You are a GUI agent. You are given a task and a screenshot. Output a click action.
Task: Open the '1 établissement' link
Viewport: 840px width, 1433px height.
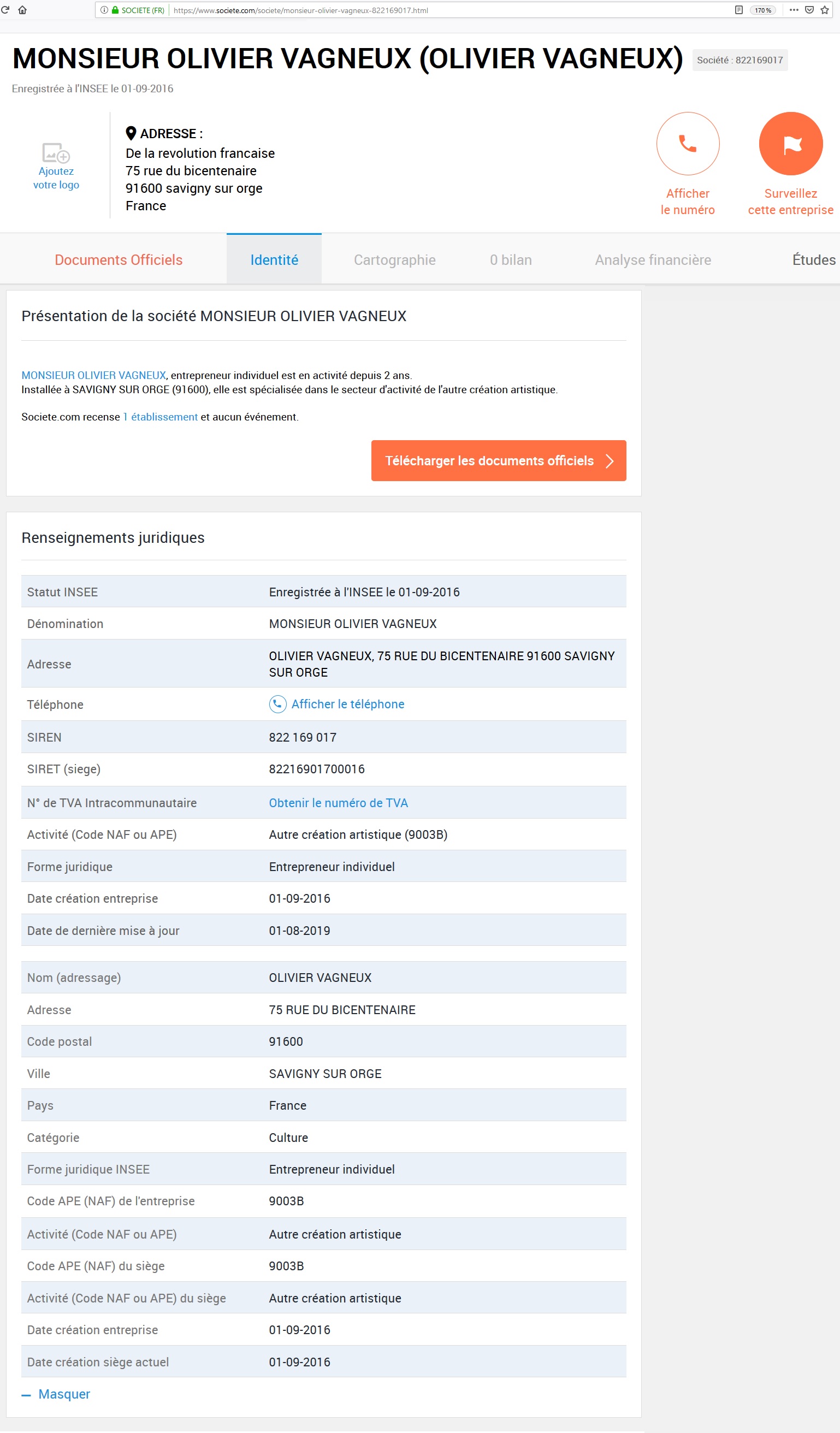[161, 417]
